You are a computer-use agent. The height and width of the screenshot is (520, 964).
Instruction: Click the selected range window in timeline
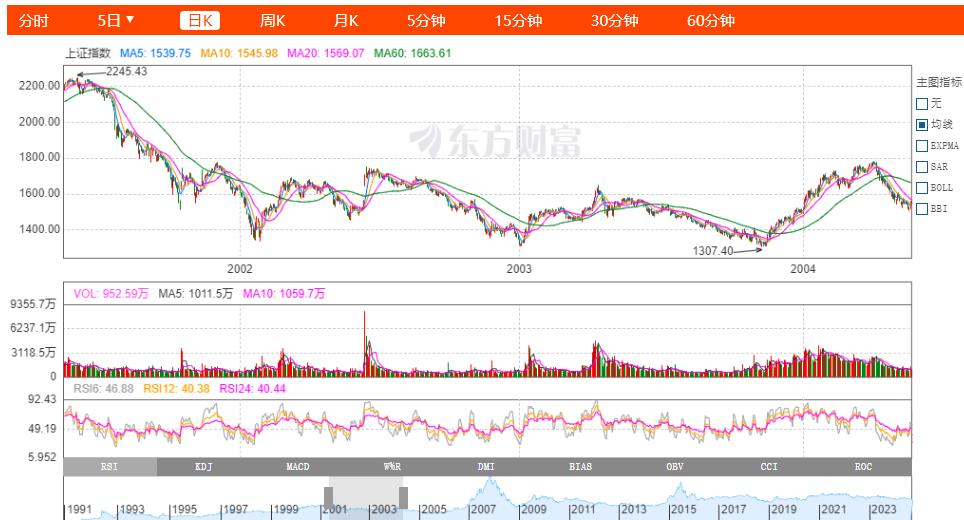coord(366,498)
